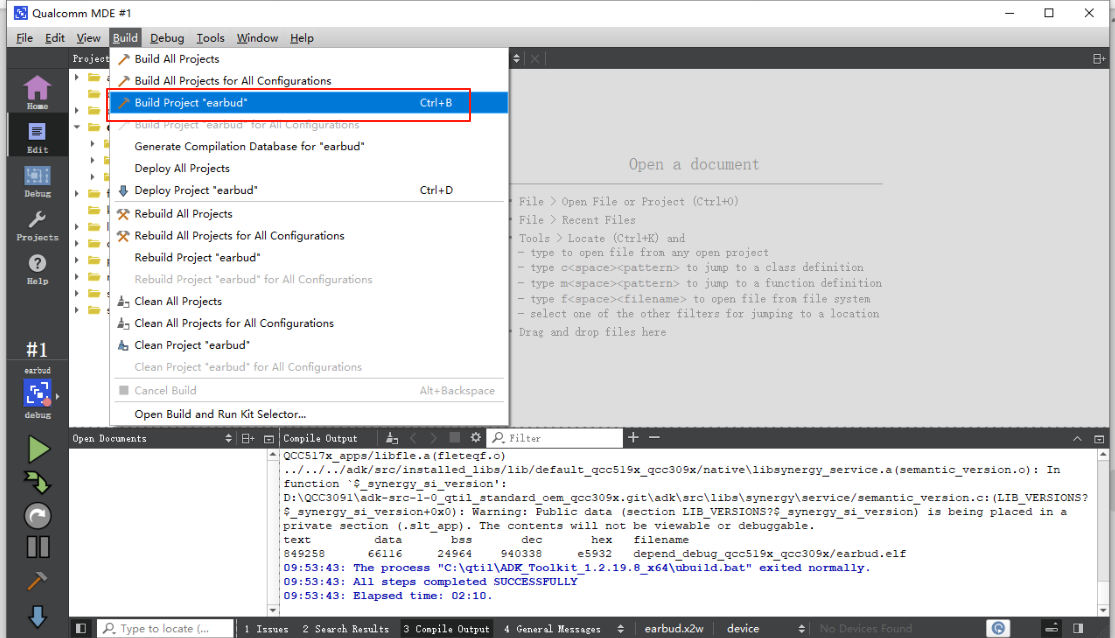Maximize the output pane with the up chevron

1077,439
